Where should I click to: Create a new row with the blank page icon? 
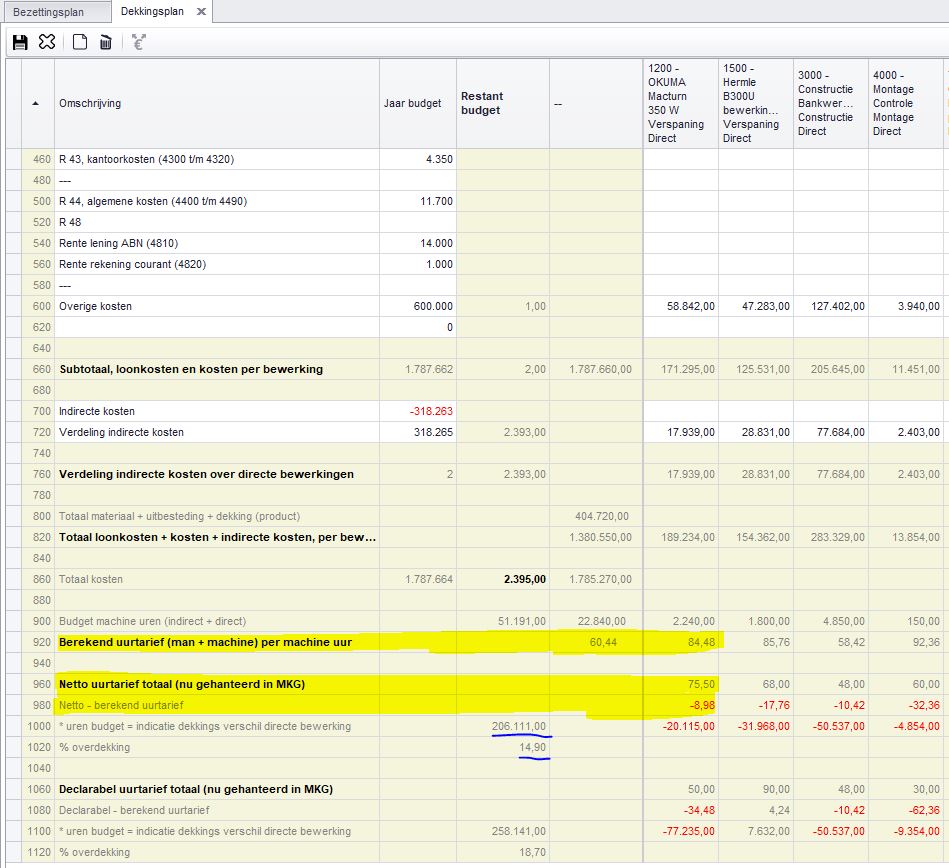pos(80,42)
